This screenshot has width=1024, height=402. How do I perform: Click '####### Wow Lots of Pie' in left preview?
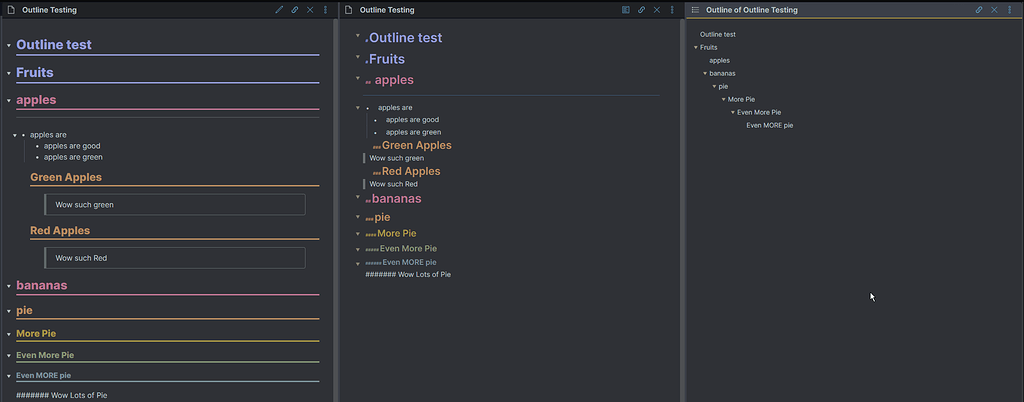[x=61, y=395]
